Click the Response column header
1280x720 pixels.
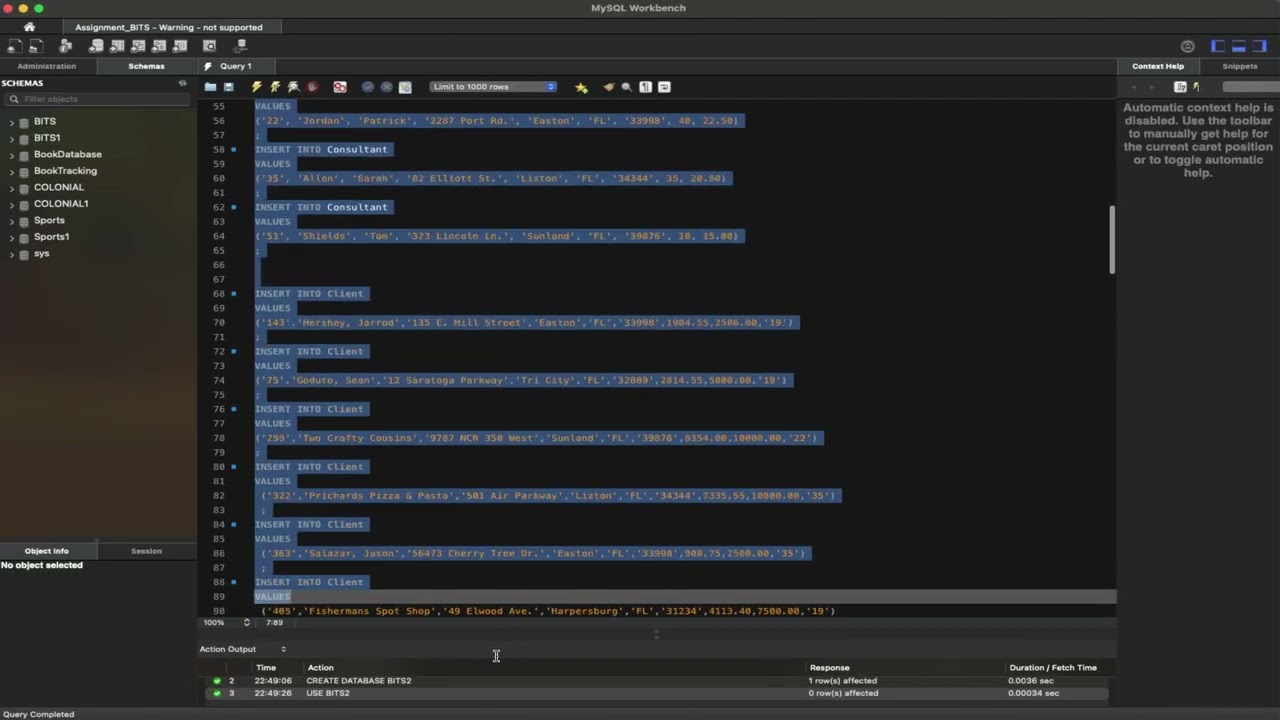[x=829, y=668]
